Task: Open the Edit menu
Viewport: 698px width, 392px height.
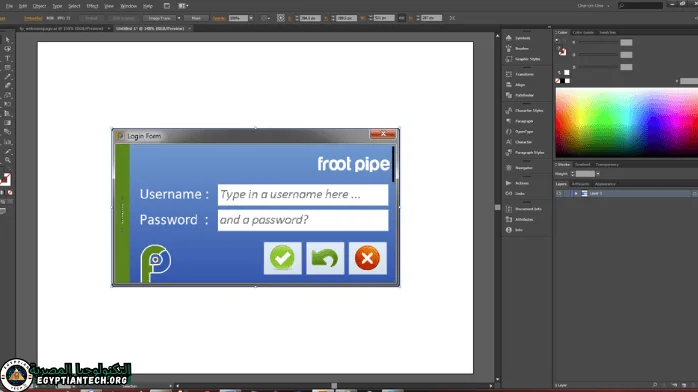Action: tap(23, 6)
